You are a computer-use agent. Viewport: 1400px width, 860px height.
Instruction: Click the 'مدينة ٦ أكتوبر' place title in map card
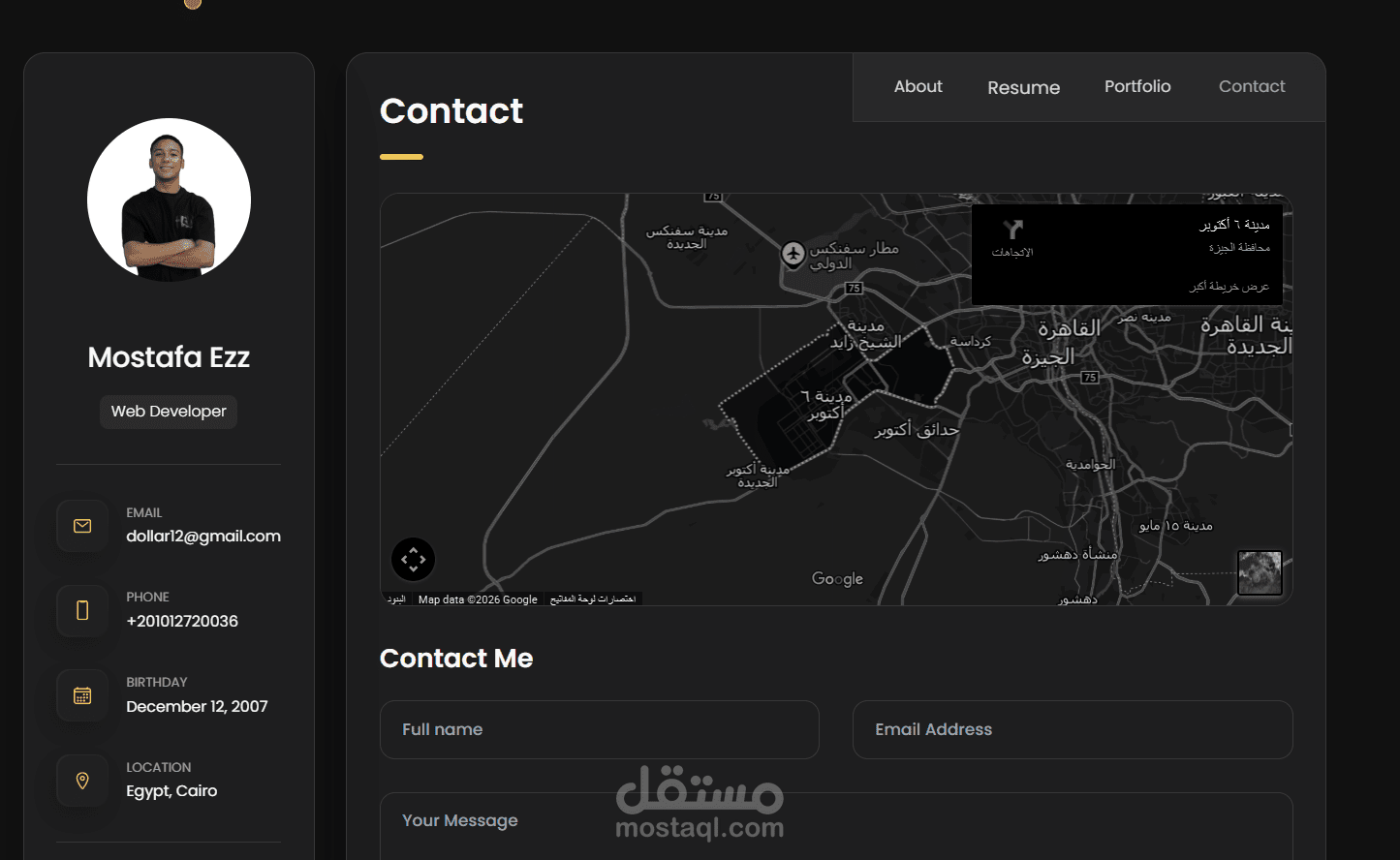[1234, 225]
